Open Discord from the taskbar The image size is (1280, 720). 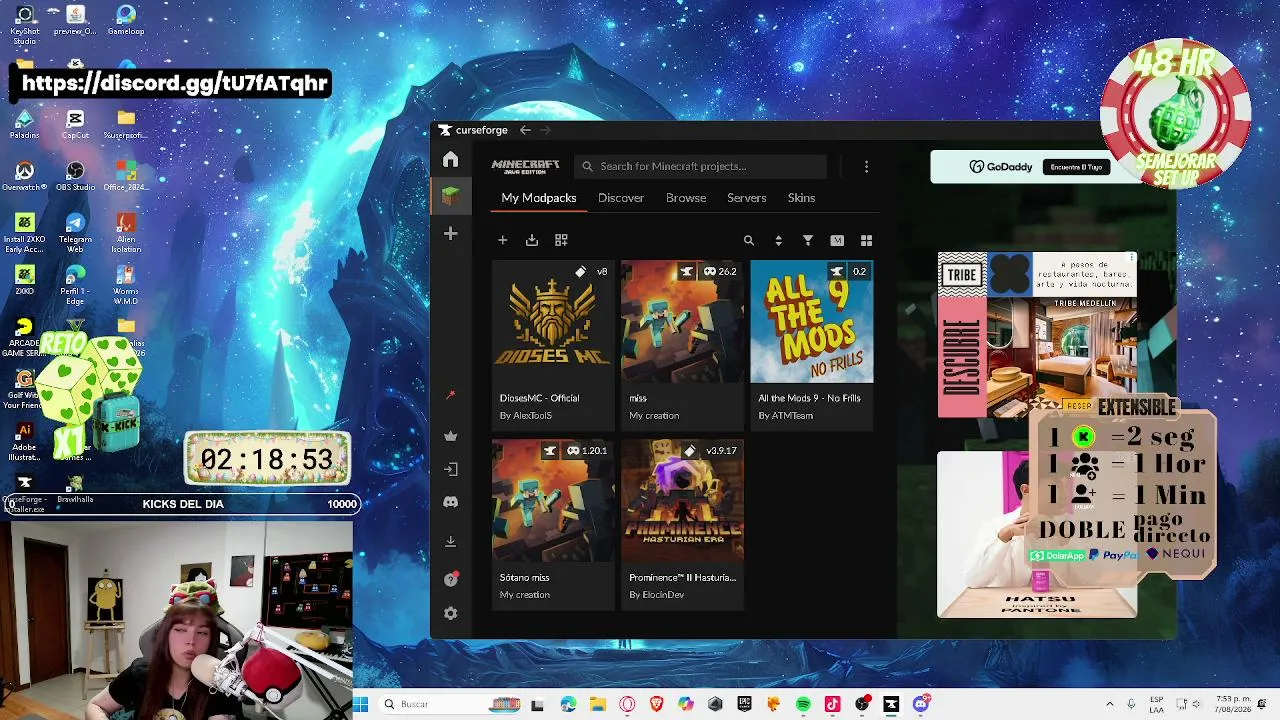click(921, 704)
